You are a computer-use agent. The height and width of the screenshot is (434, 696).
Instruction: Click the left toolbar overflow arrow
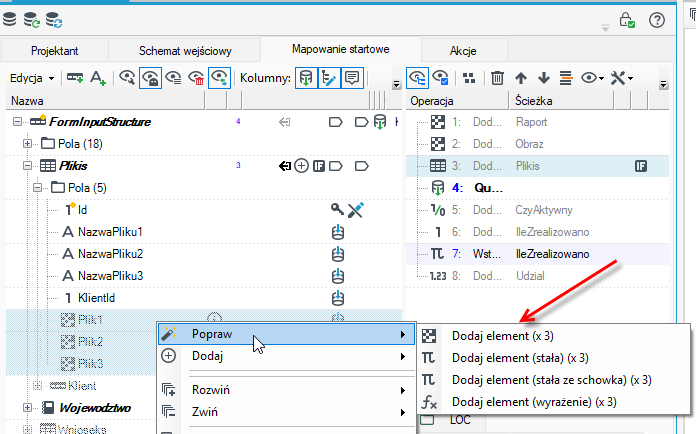[x=396, y=84]
